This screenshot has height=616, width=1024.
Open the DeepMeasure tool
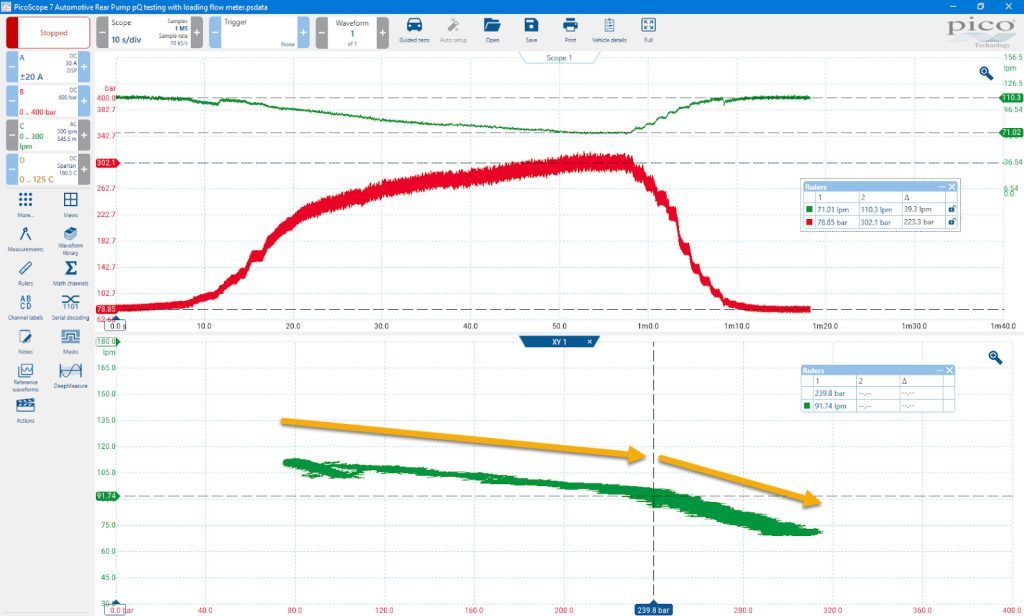pyautogui.click(x=71, y=375)
